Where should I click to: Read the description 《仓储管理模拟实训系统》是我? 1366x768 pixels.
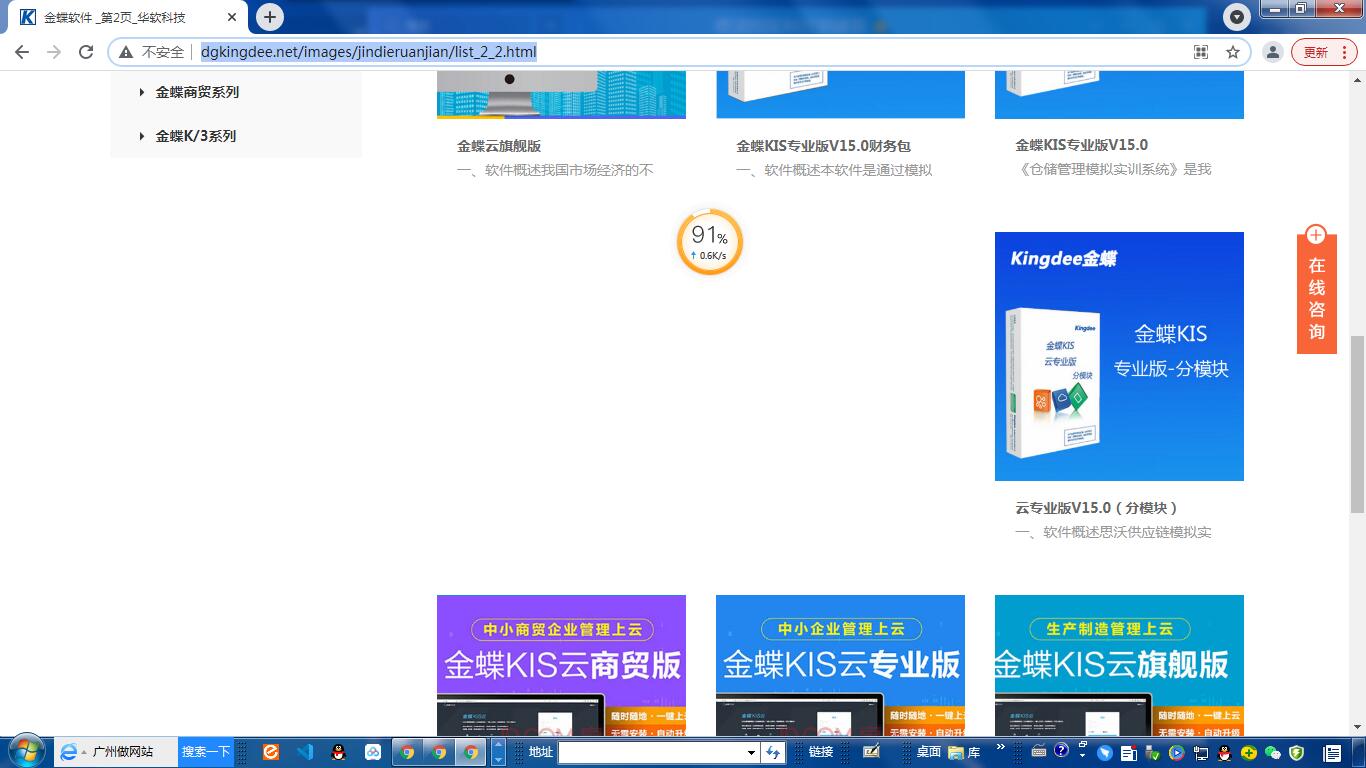click(1113, 169)
